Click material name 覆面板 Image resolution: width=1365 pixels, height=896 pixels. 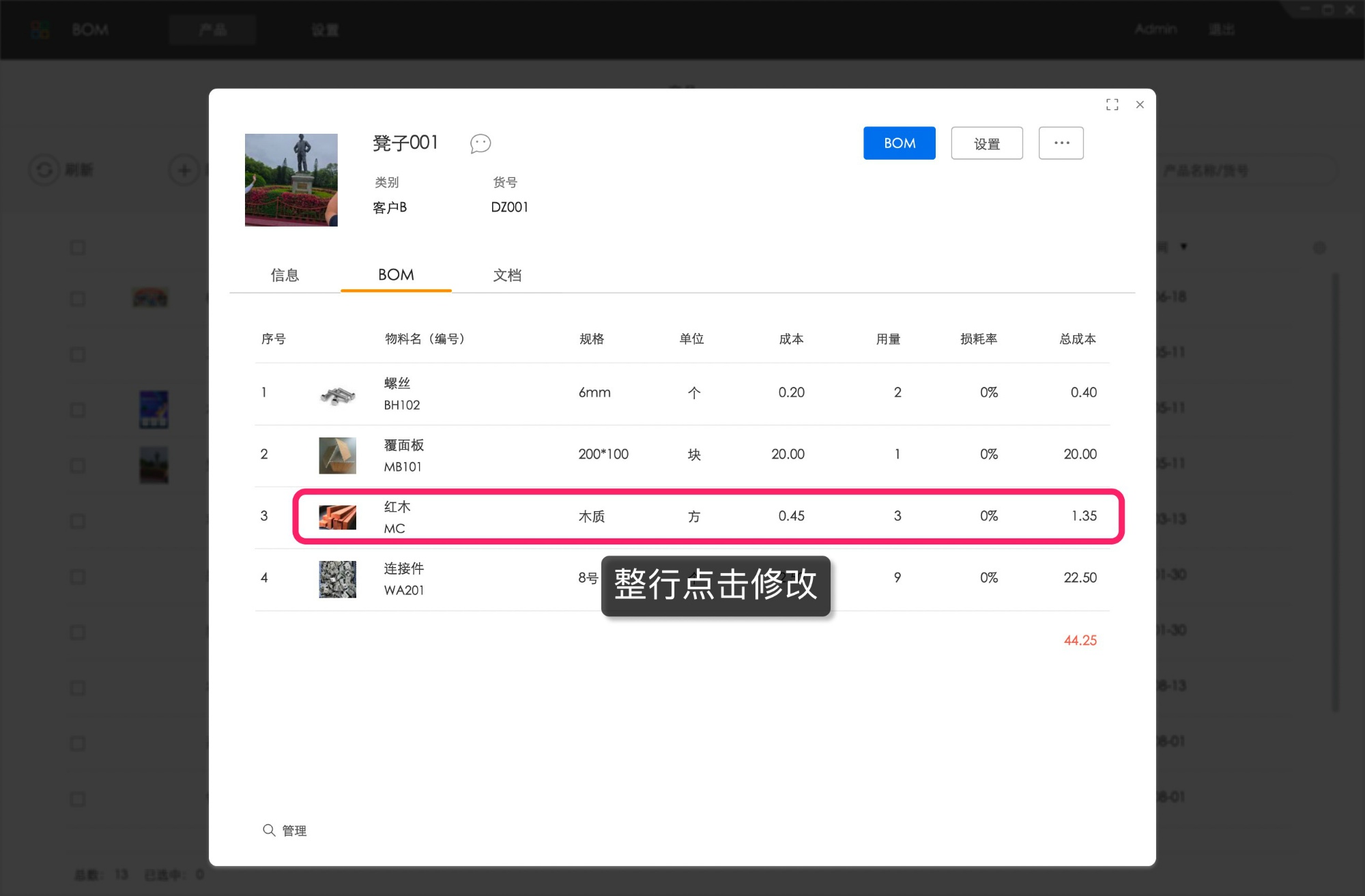[404, 445]
